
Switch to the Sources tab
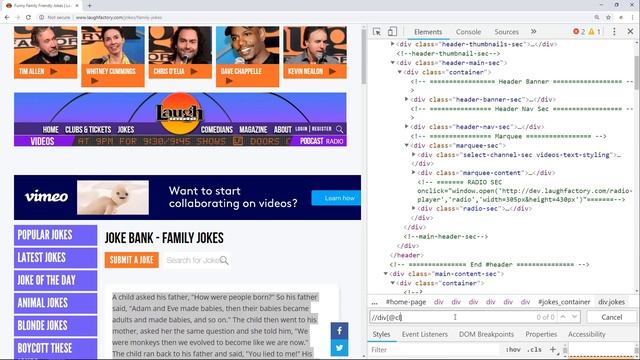[x=506, y=32]
